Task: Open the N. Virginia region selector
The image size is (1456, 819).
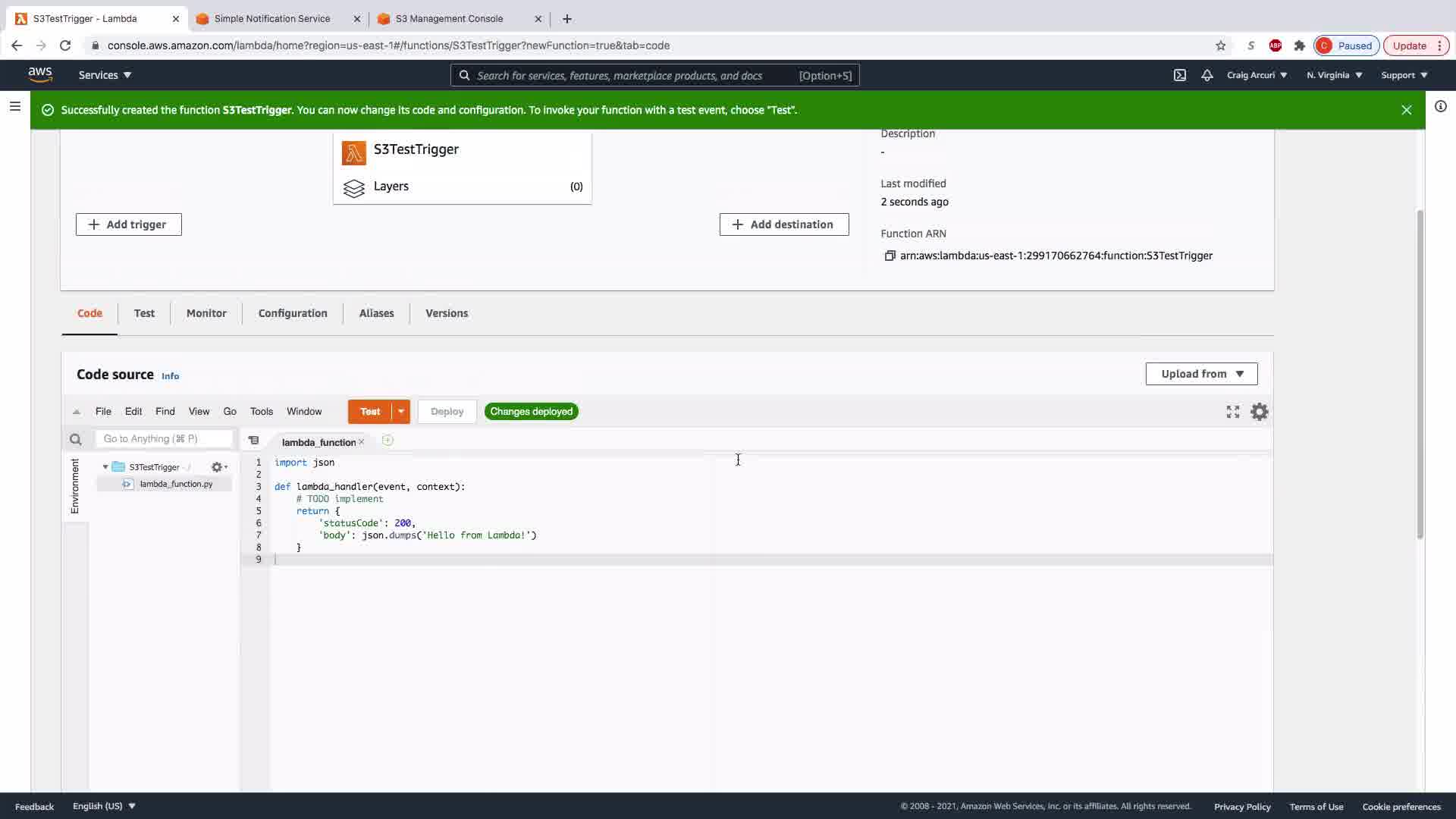Action: coord(1334,75)
